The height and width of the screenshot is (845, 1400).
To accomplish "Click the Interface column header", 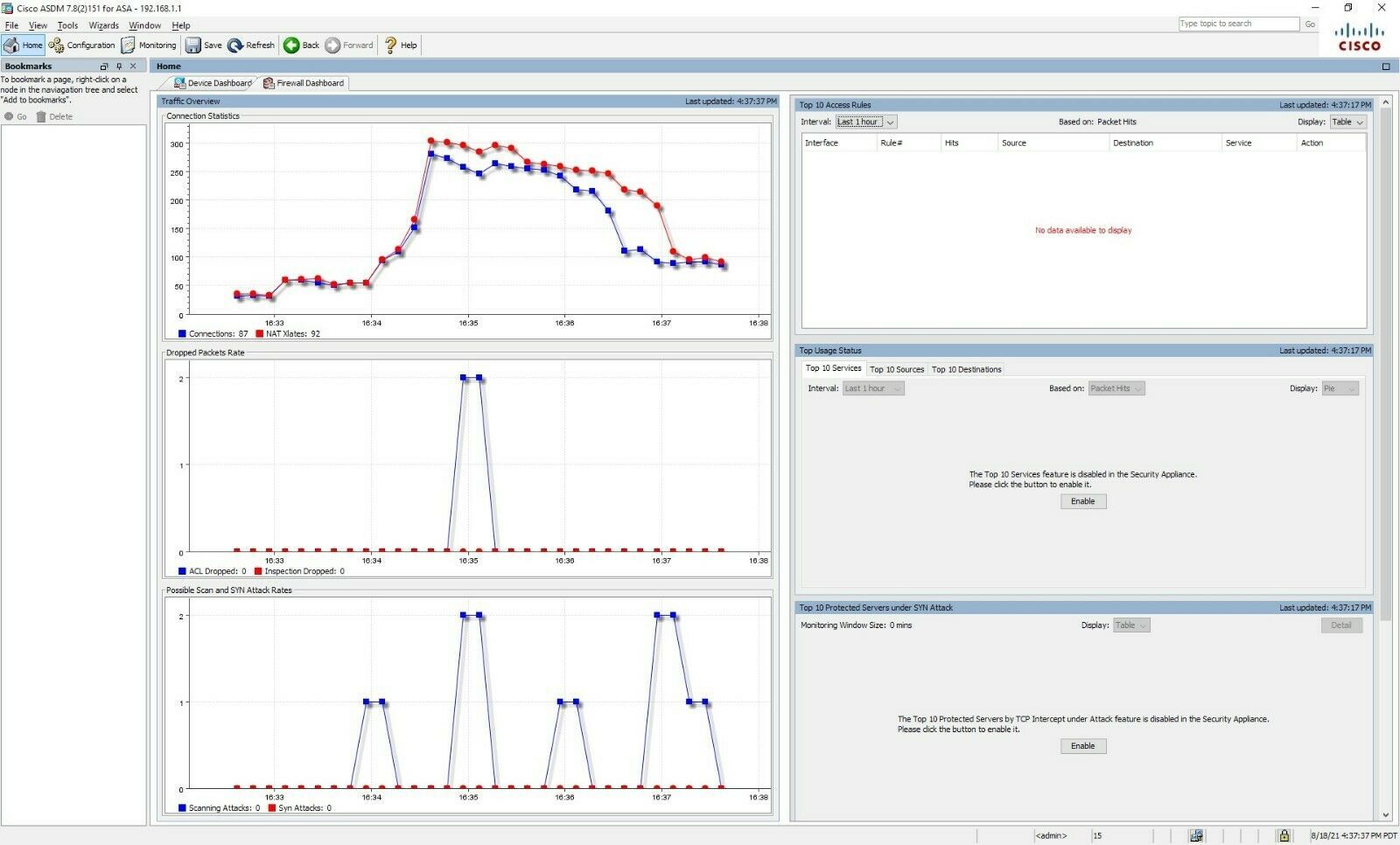I will [839, 143].
